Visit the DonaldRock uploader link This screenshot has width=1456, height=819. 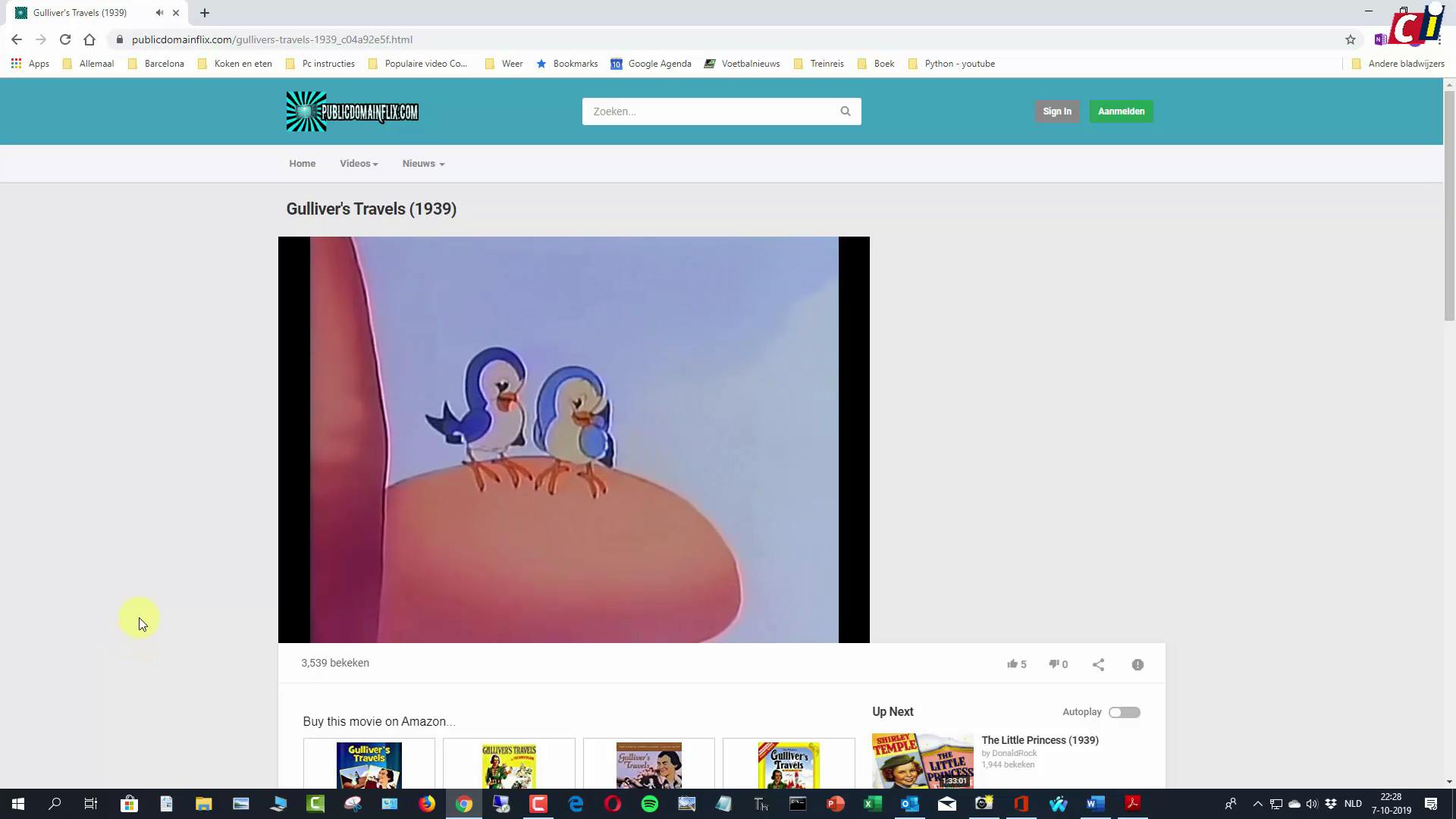pos(1014,753)
